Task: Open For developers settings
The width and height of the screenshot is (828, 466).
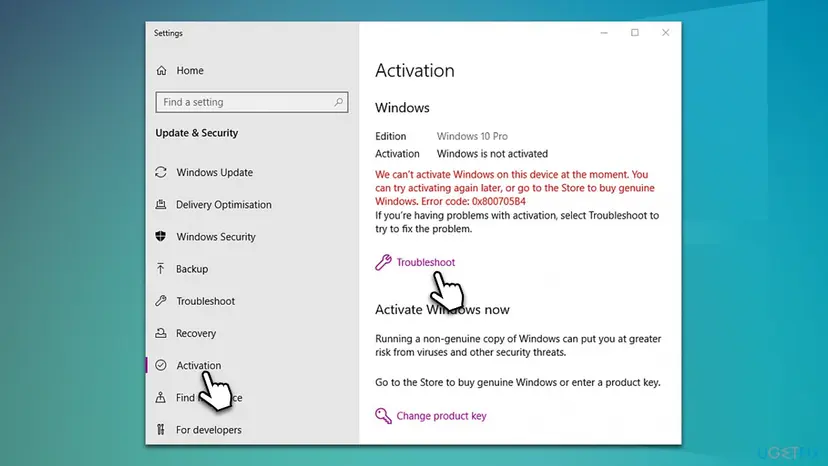Action: 209,430
